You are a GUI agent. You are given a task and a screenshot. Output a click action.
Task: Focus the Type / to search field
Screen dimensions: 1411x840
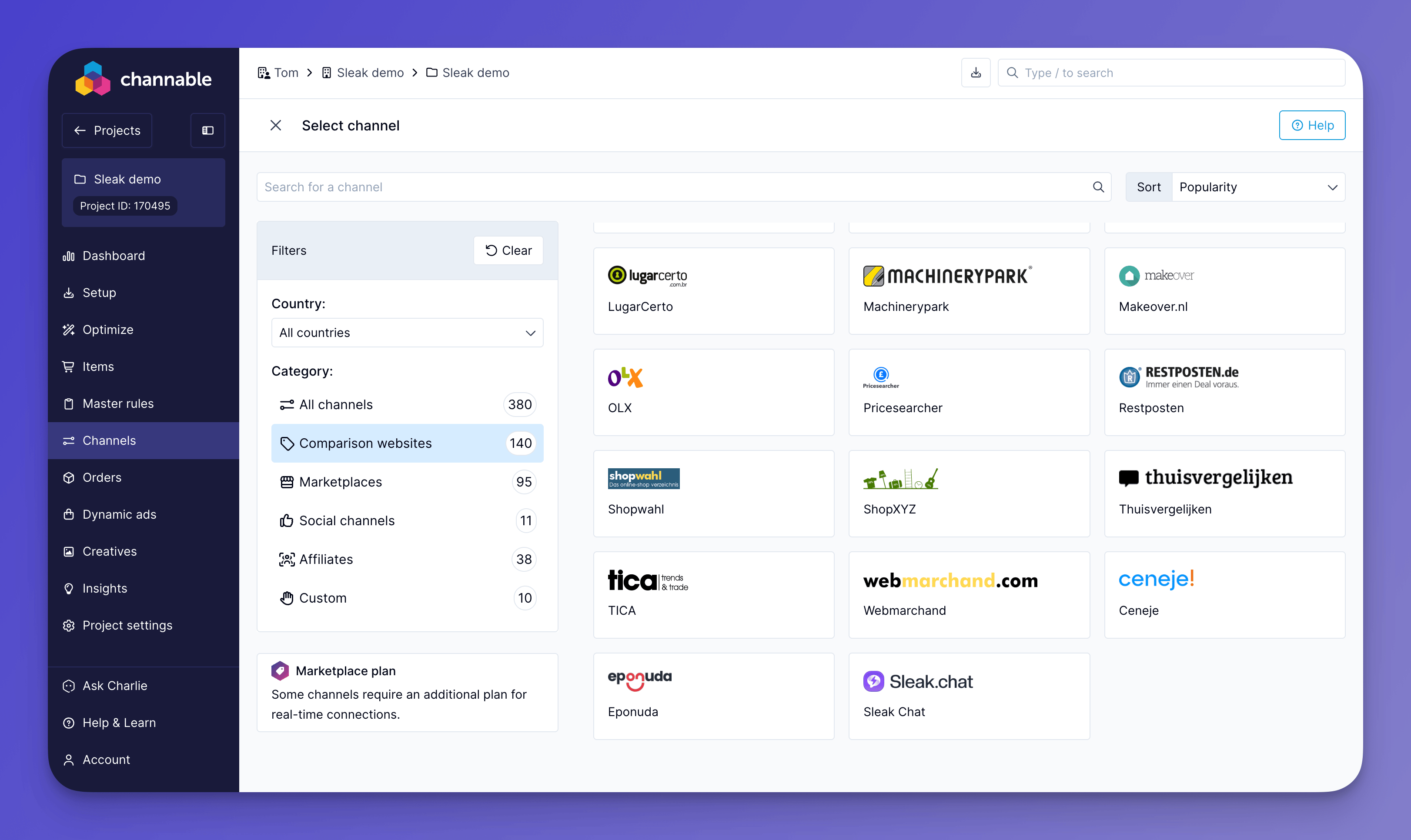click(x=1171, y=73)
